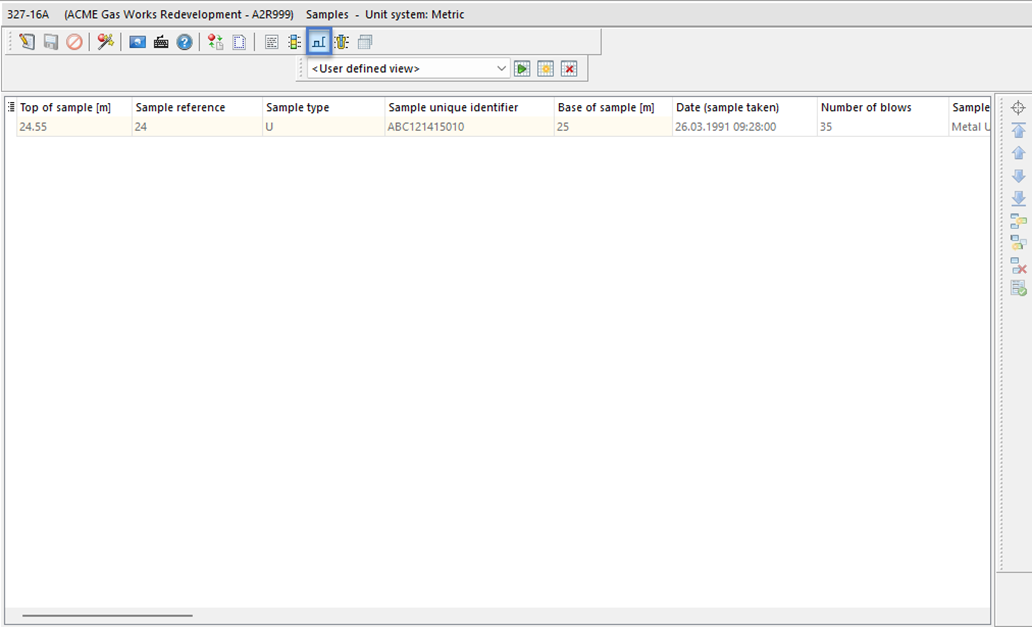Click the red cancel circle icon
The width and height of the screenshot is (1032, 627).
74,42
